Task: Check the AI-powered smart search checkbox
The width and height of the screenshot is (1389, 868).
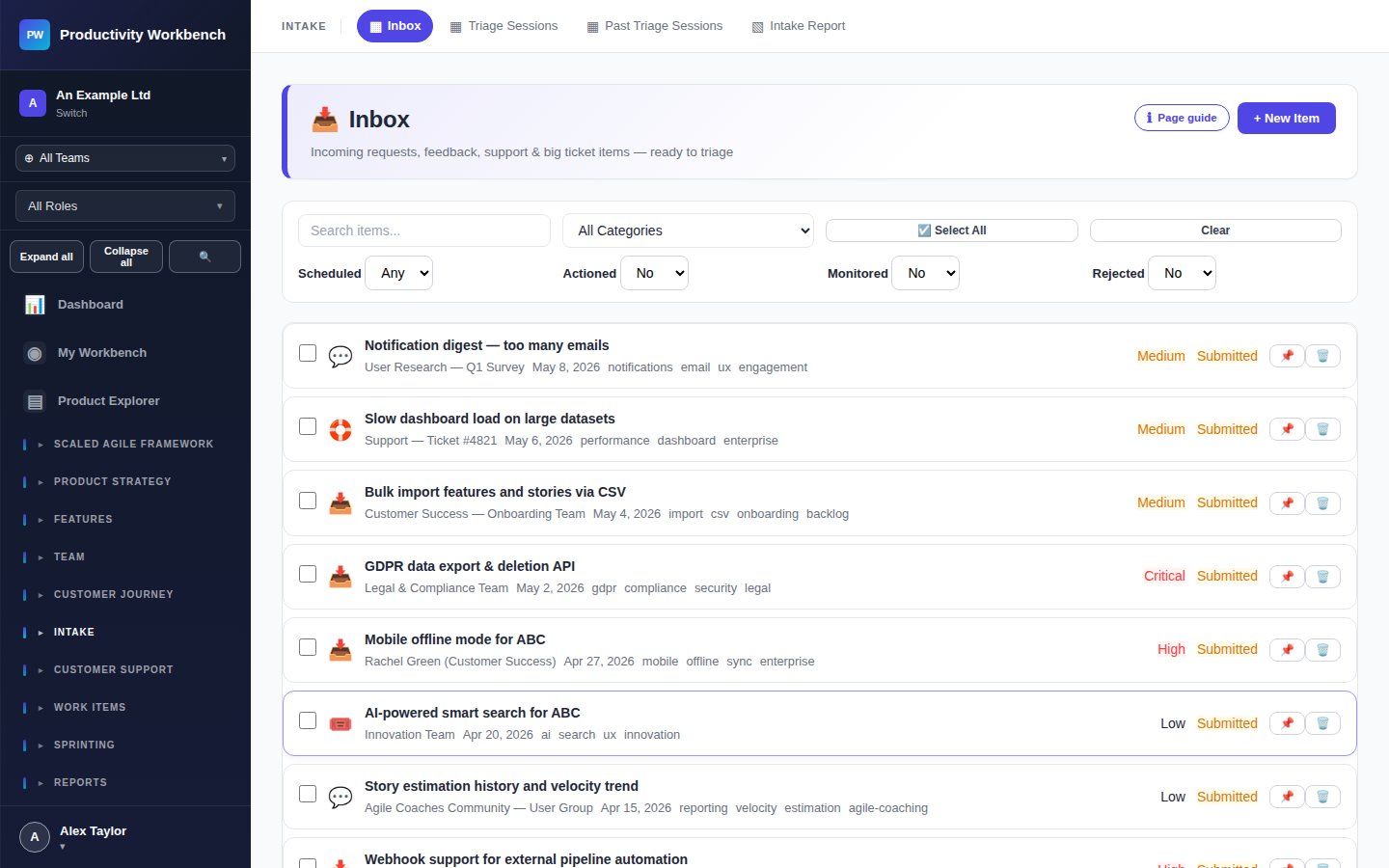Action: 308,720
